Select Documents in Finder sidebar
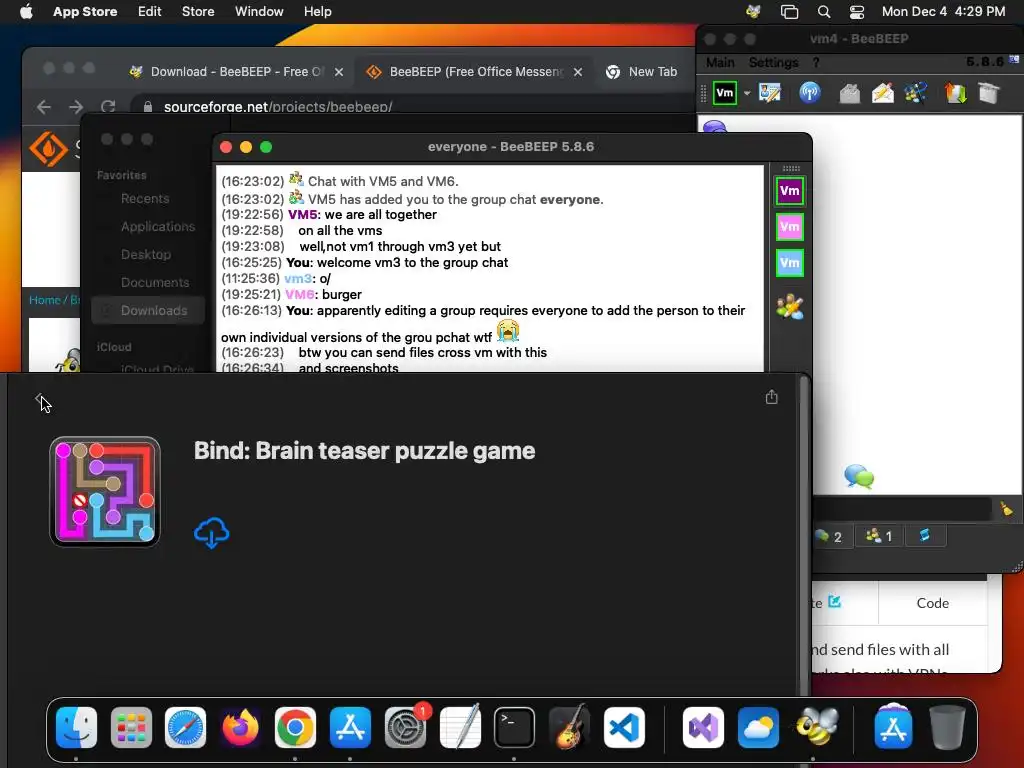 pyautogui.click(x=155, y=283)
